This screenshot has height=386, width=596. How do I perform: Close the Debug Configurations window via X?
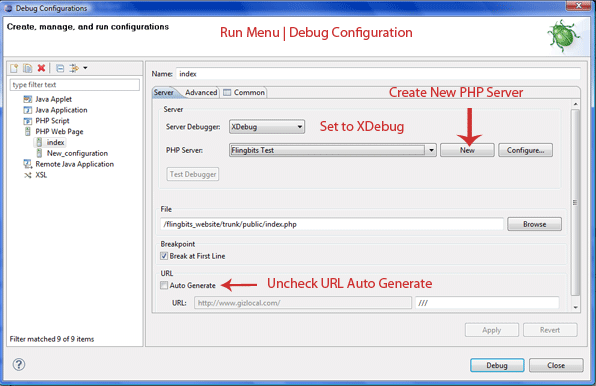click(x=578, y=5)
